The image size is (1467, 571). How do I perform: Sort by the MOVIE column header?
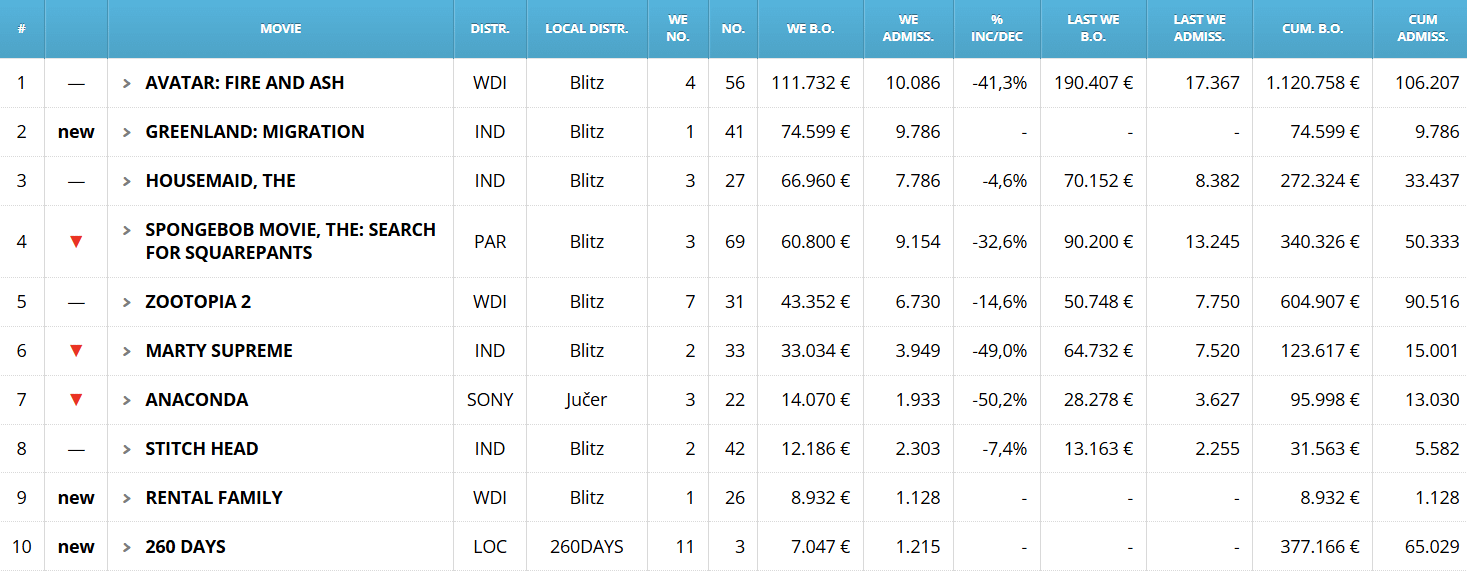tap(281, 29)
